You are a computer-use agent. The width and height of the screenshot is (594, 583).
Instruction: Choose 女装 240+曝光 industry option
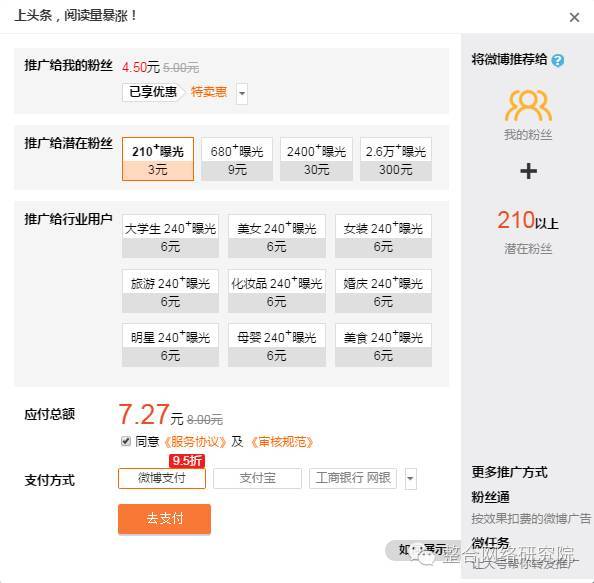tap(383, 236)
